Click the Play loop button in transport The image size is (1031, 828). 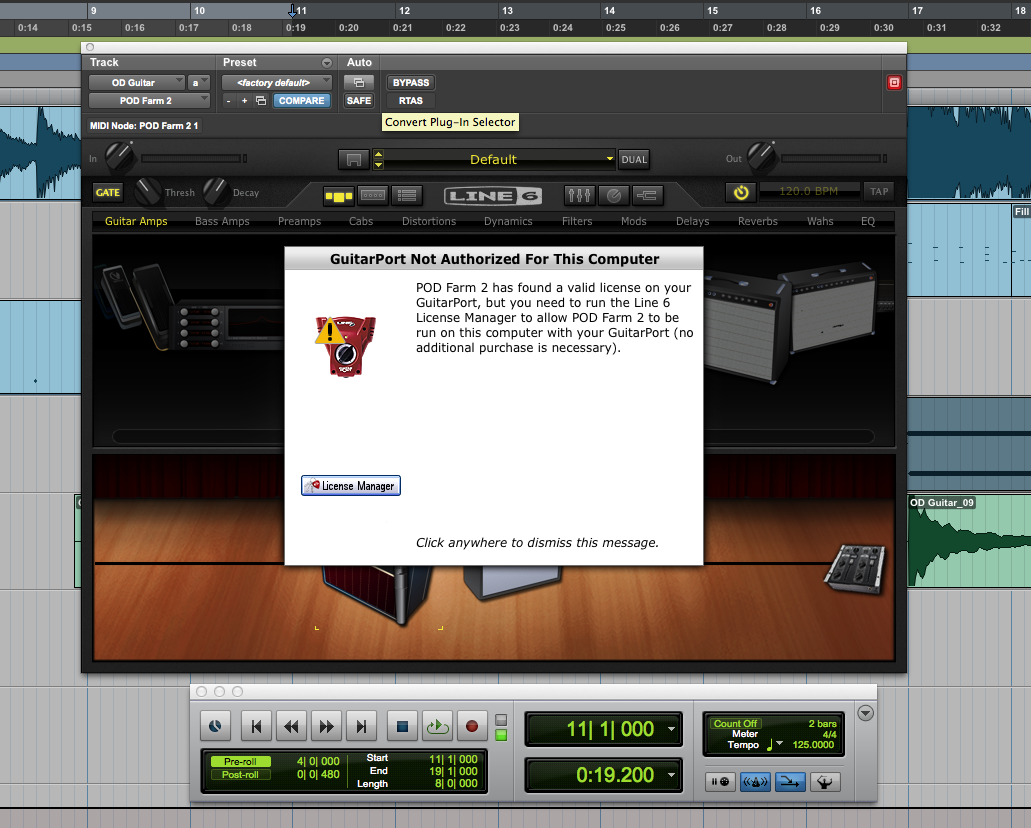(437, 727)
